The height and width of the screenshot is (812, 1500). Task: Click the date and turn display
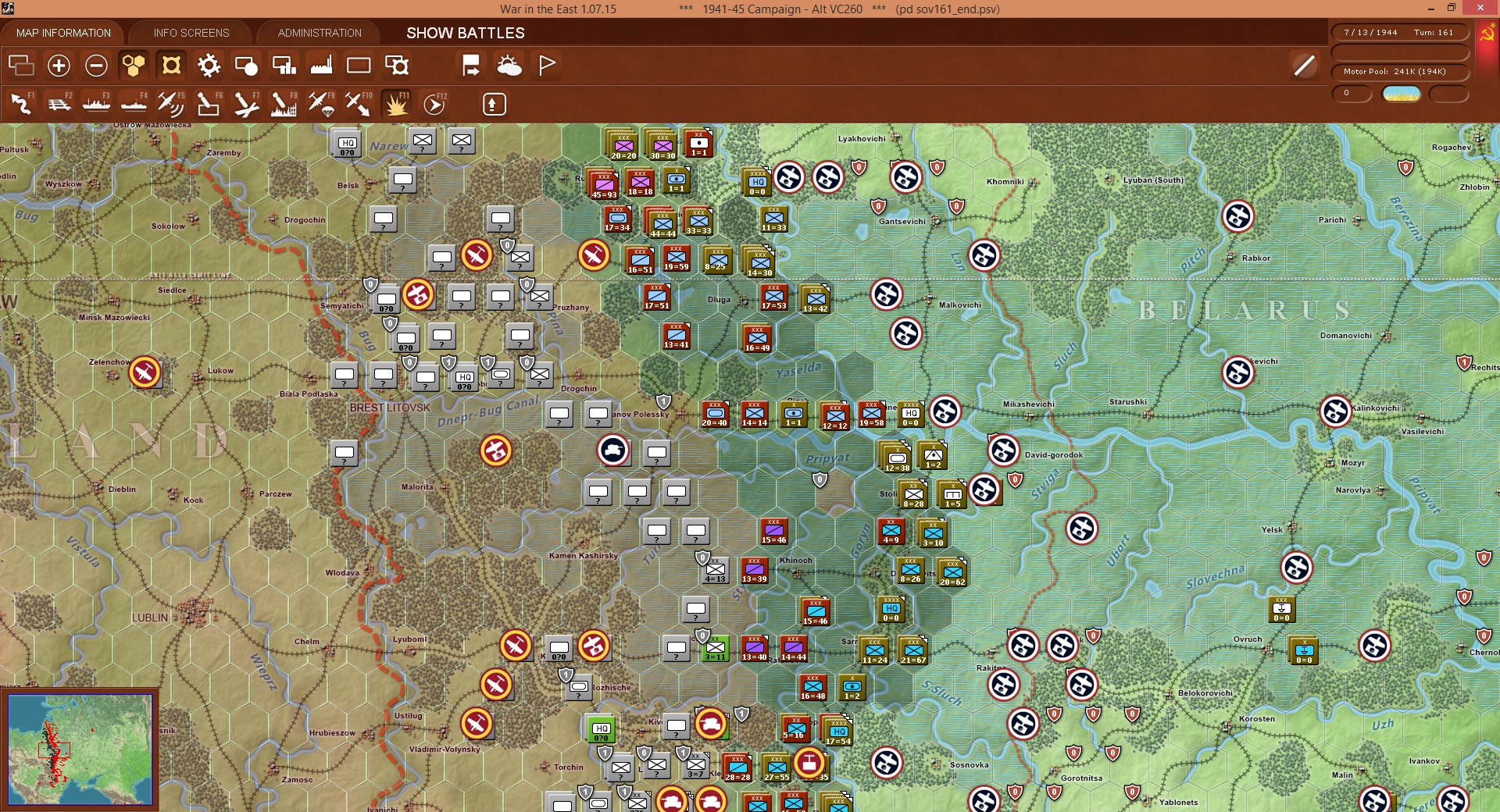[1399, 32]
